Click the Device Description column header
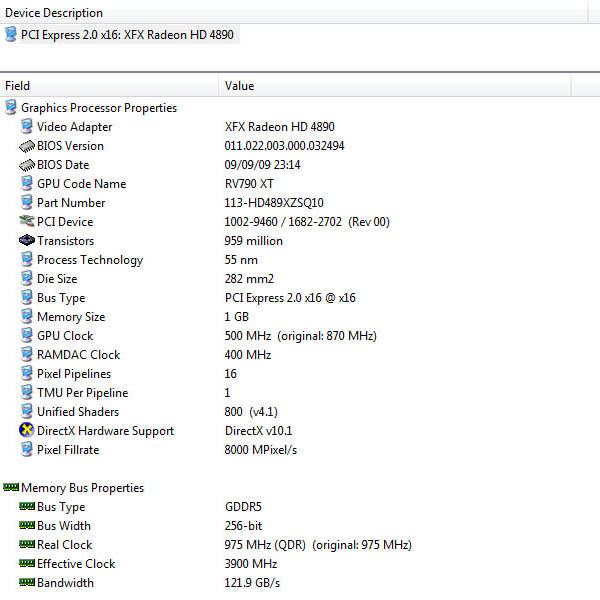Image resolution: width=600 pixels, height=600 pixels. (293, 13)
